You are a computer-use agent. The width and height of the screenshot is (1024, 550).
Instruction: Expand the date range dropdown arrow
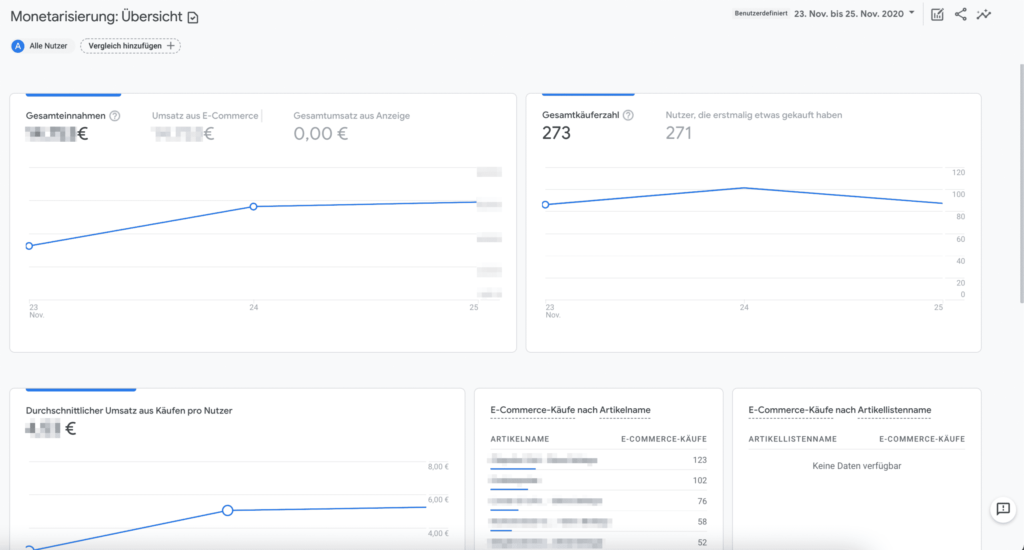[911, 14]
